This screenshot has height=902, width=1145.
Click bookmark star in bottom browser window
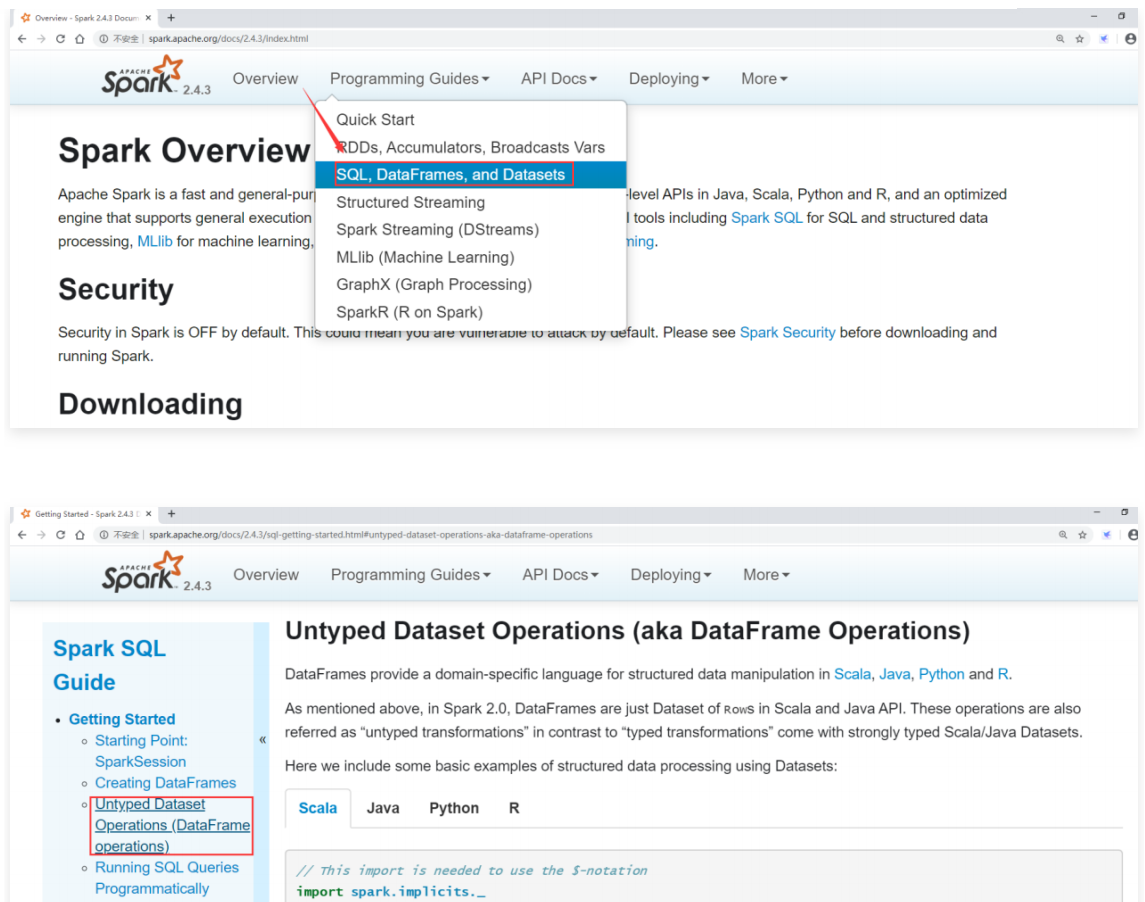pos(1082,535)
